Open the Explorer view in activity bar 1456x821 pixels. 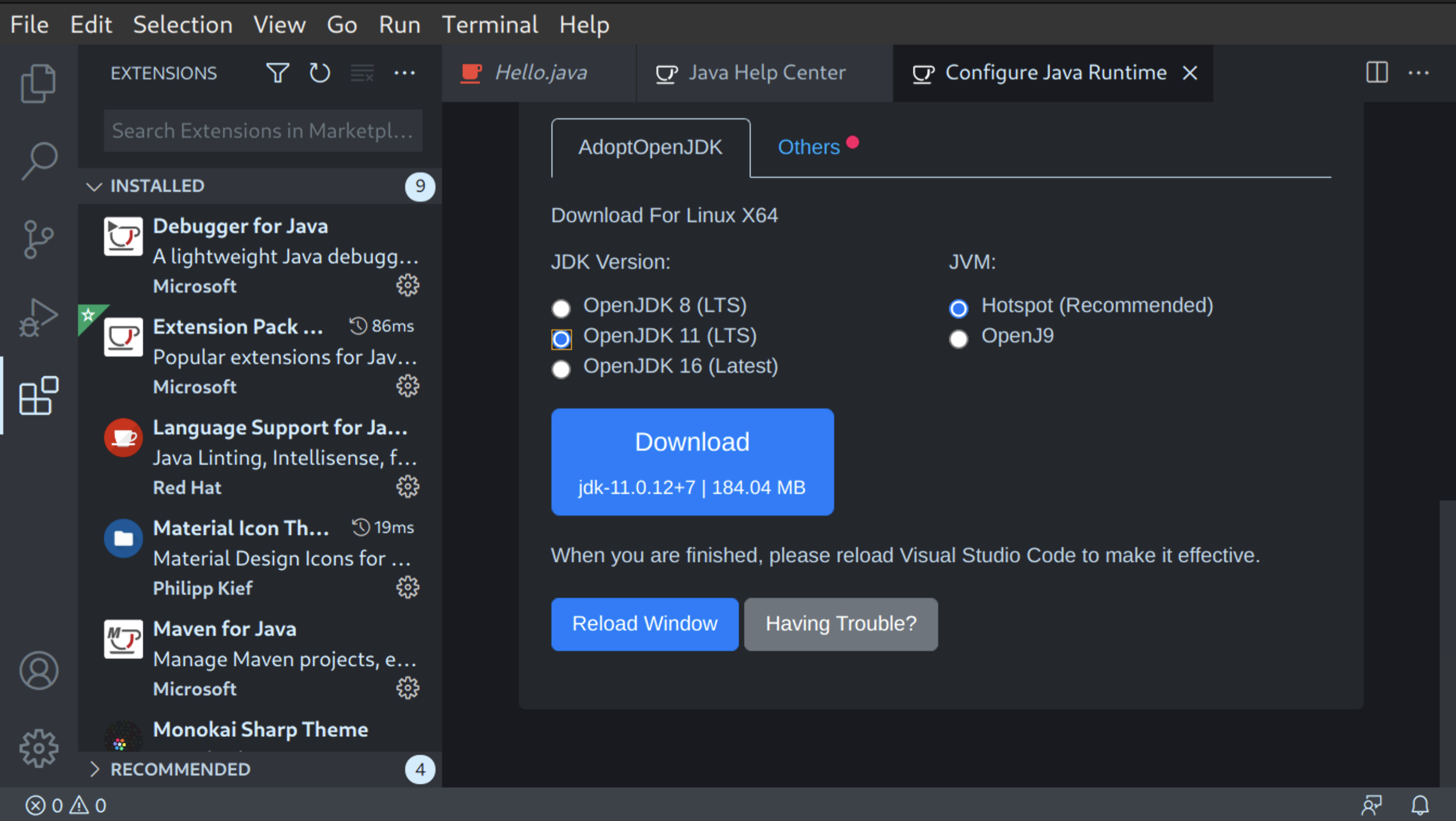[x=38, y=83]
